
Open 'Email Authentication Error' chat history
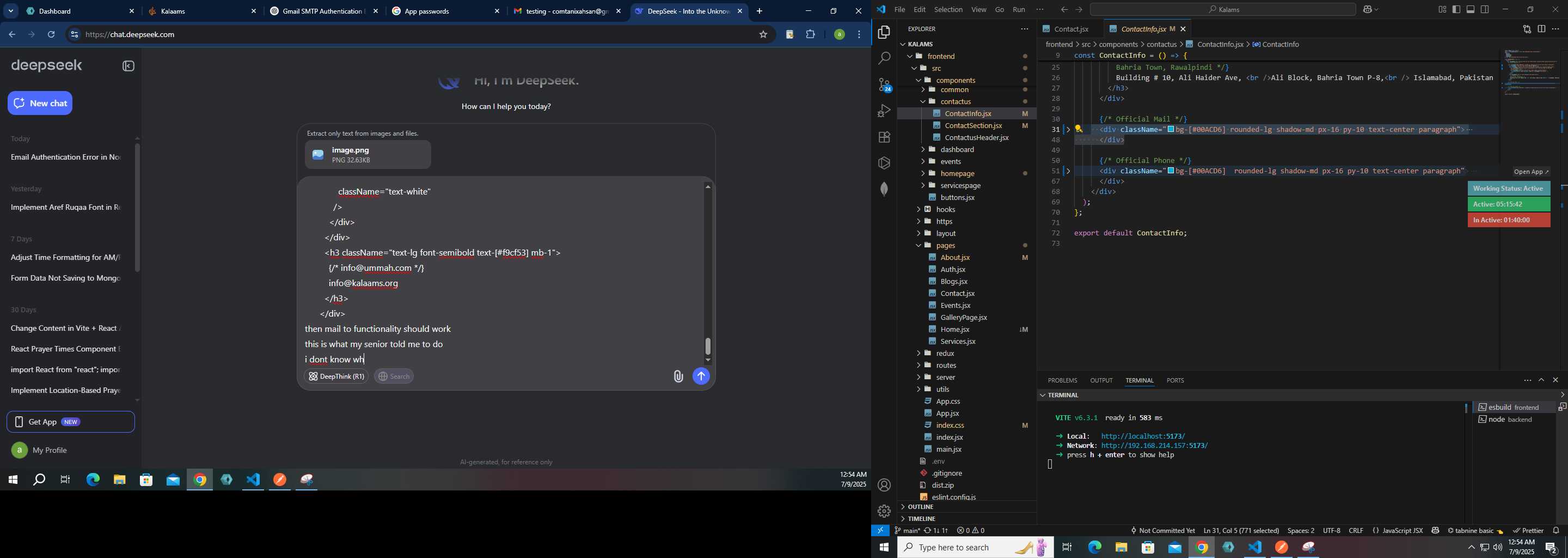66,158
